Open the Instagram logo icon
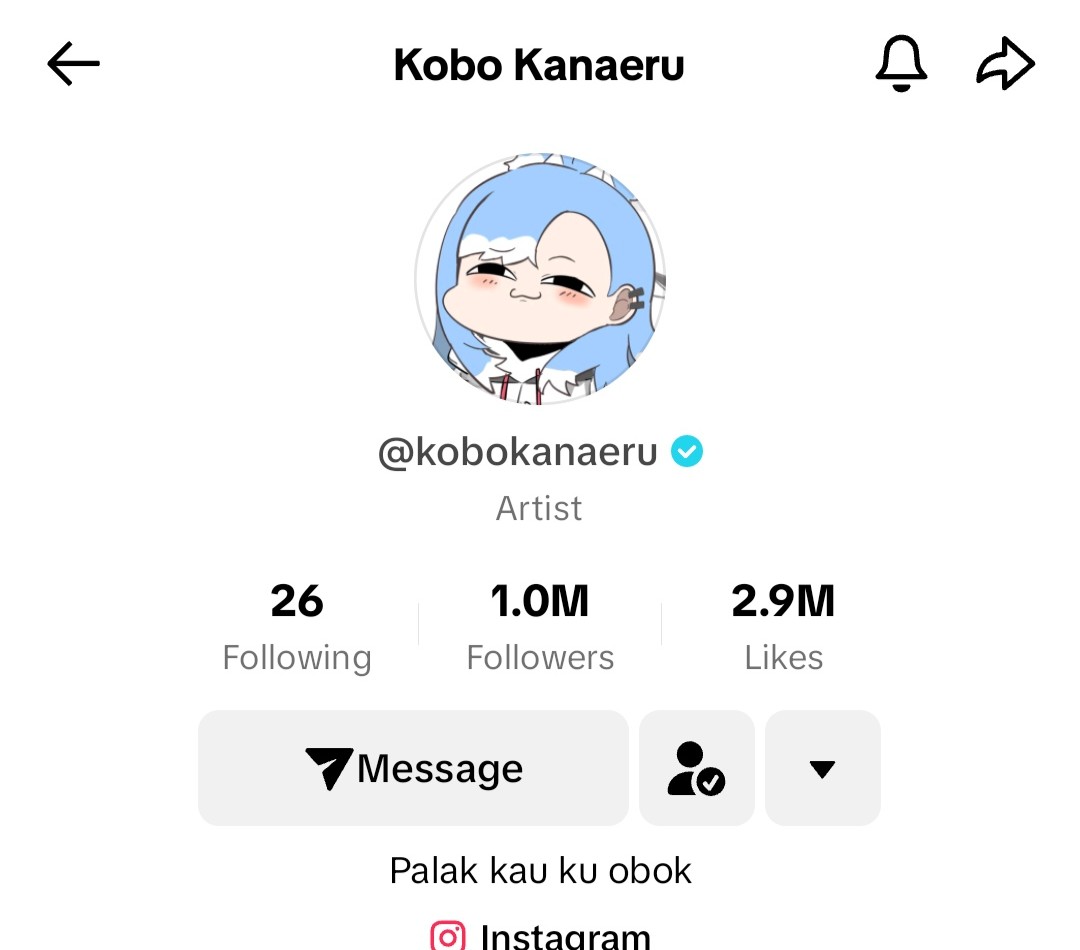Image resolution: width=1080 pixels, height=950 pixels. pos(448,936)
